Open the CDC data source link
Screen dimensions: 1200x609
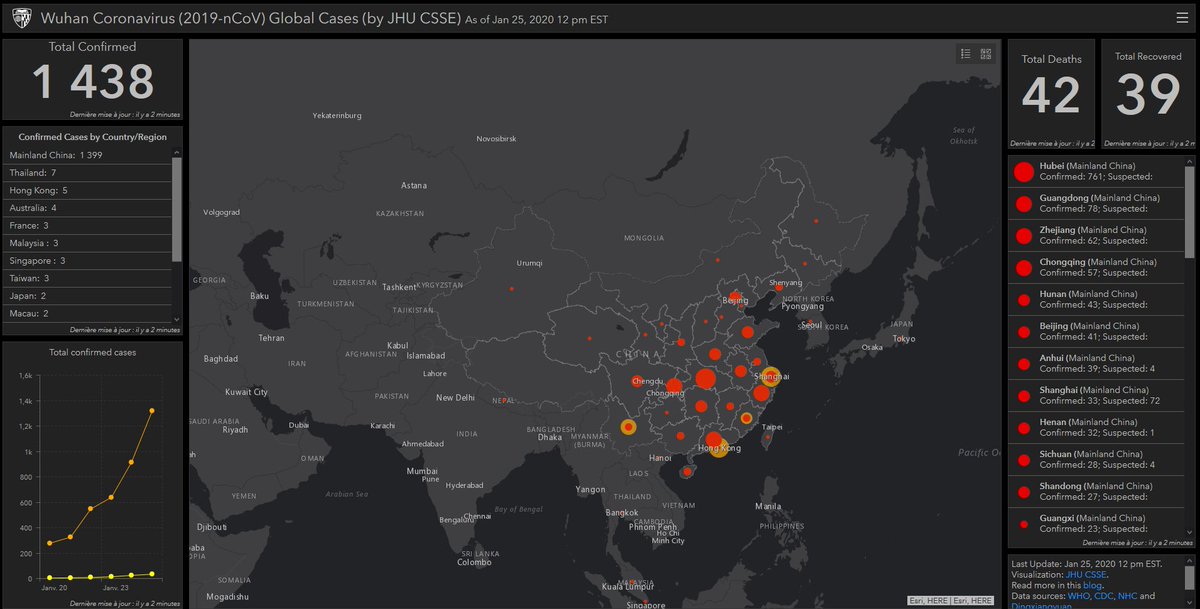(x=1105, y=597)
